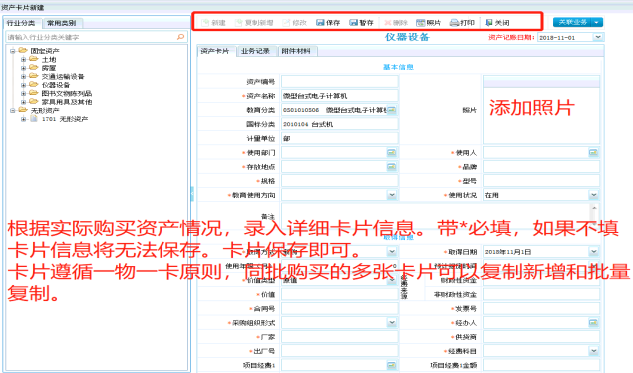The width and height of the screenshot is (633, 373).
Task: Open the picker icon for 存放地点
Action: tap(391, 166)
